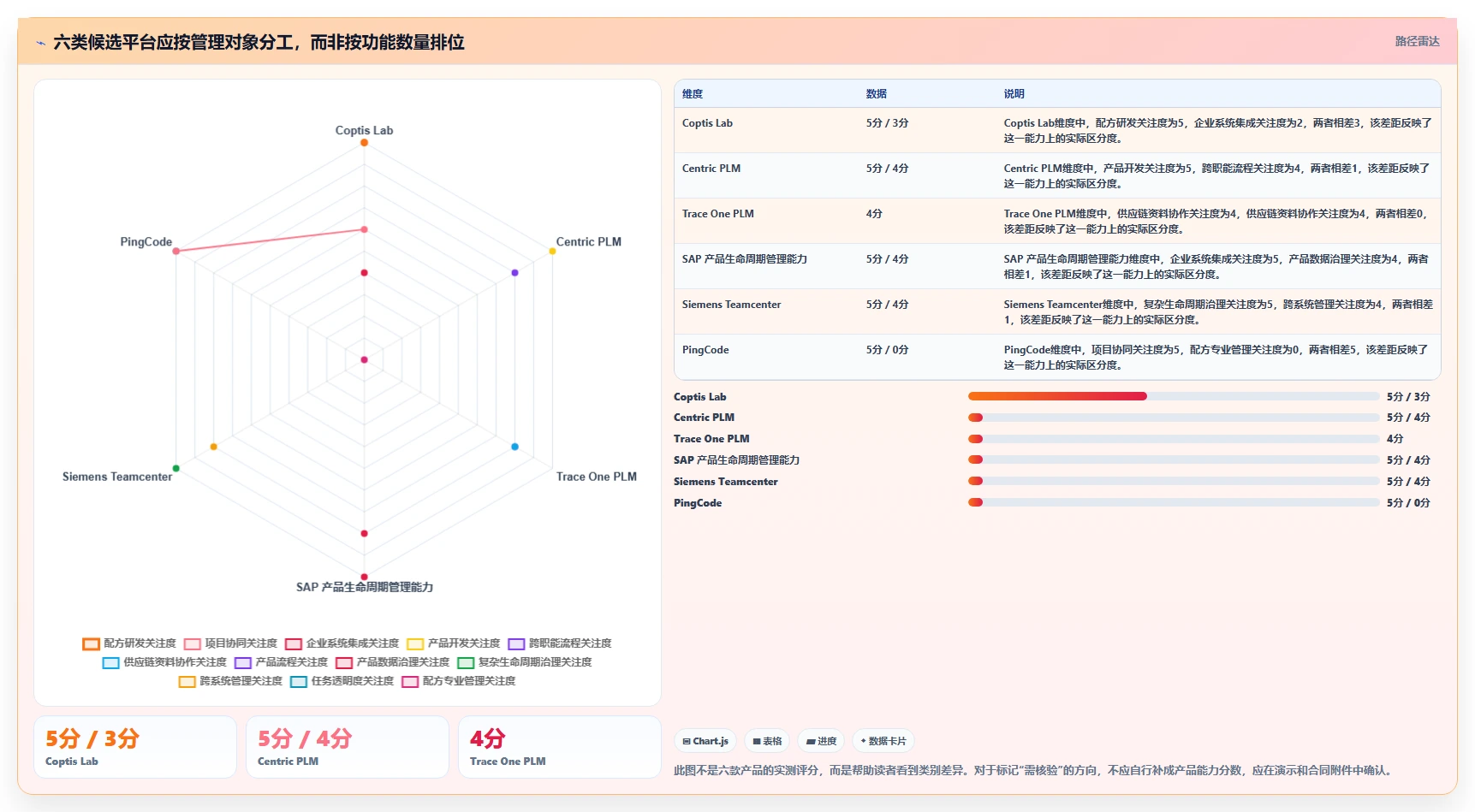Screen dimensions: 1475x812
Task: Click the Trace One PLM progress bar
Action: [x=1174, y=439]
